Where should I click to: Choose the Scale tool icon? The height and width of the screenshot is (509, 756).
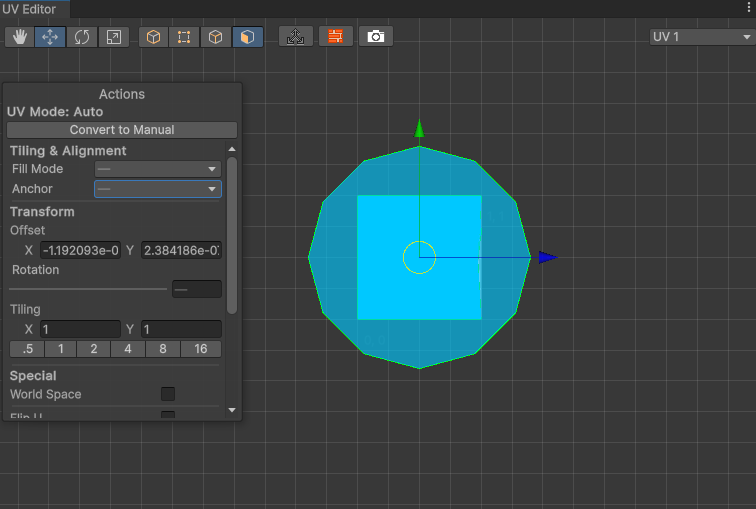point(114,37)
